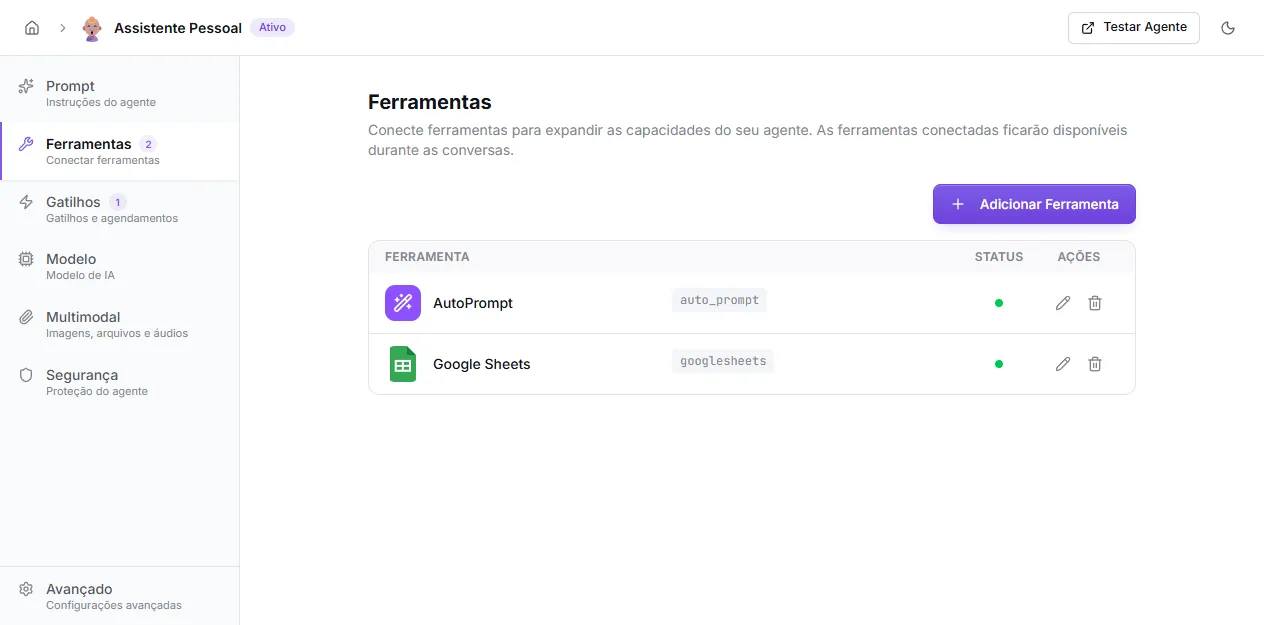Edit the AutoPrompt tool via pencil

[x=1063, y=303]
